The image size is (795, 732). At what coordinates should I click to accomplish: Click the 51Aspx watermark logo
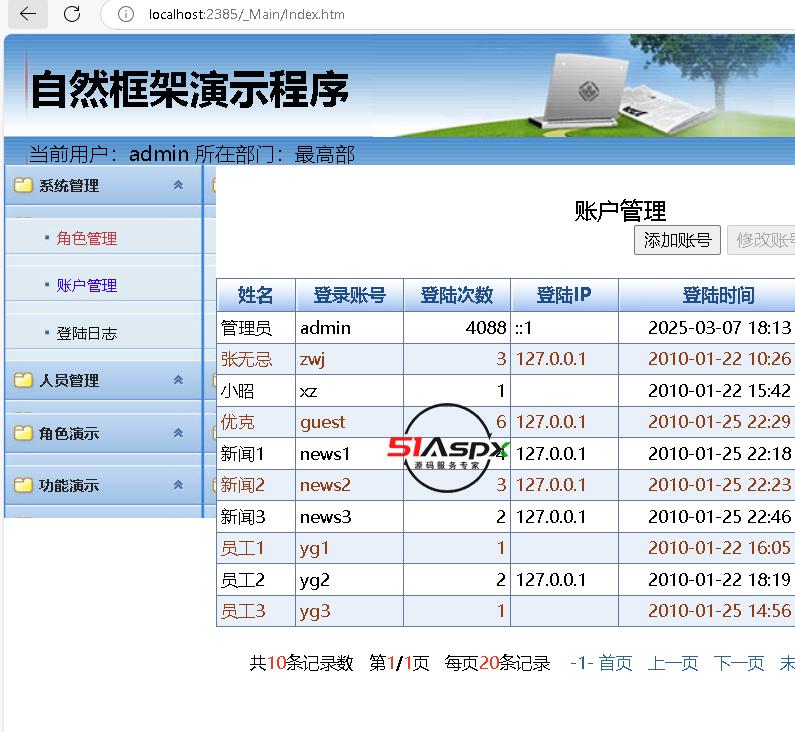(448, 449)
